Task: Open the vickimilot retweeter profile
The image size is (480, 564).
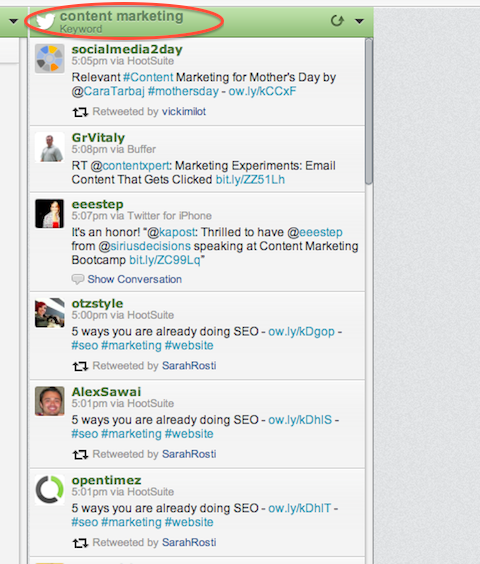Action: pyautogui.click(x=184, y=112)
